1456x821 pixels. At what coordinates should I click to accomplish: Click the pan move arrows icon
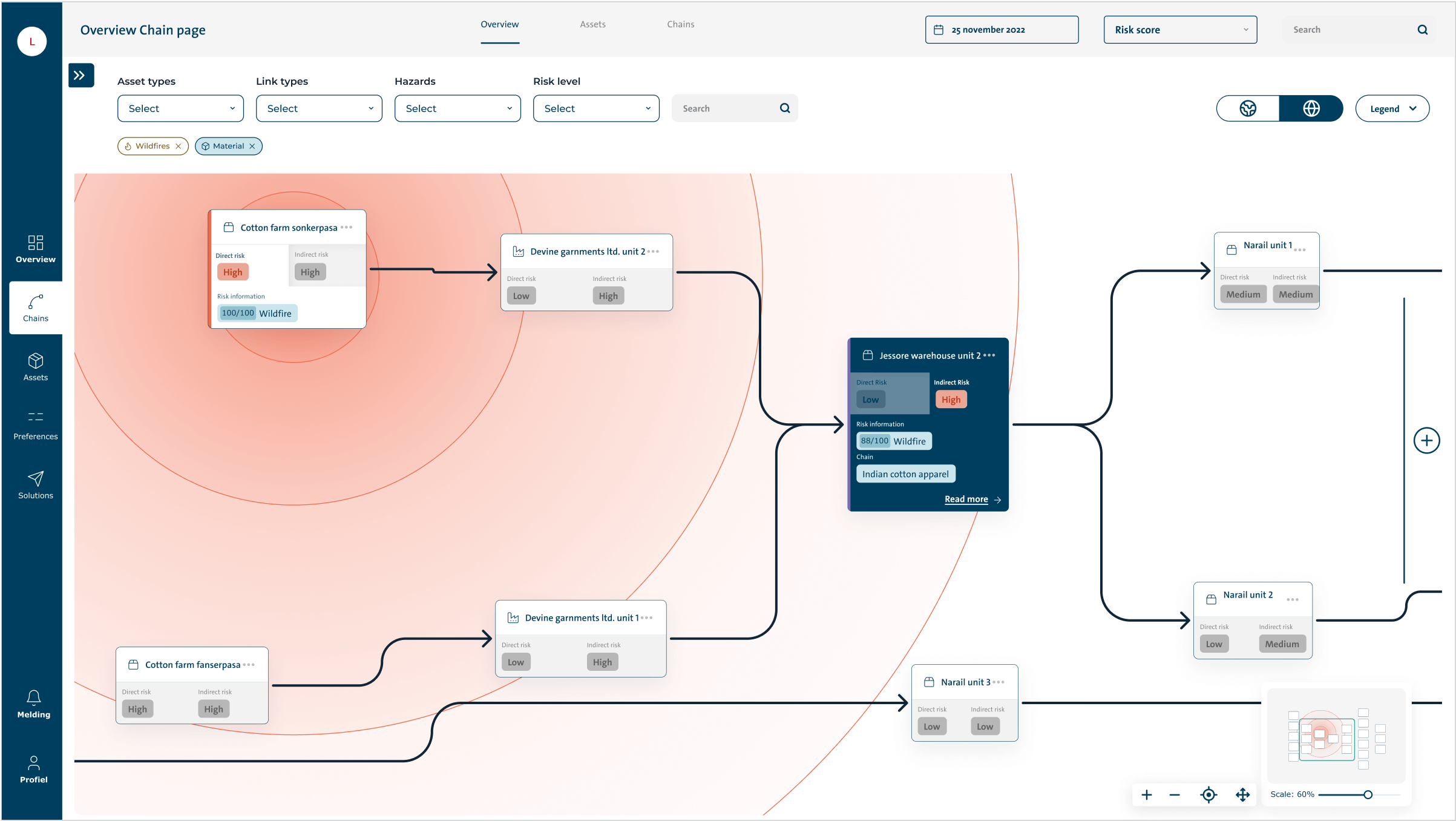pos(1242,795)
